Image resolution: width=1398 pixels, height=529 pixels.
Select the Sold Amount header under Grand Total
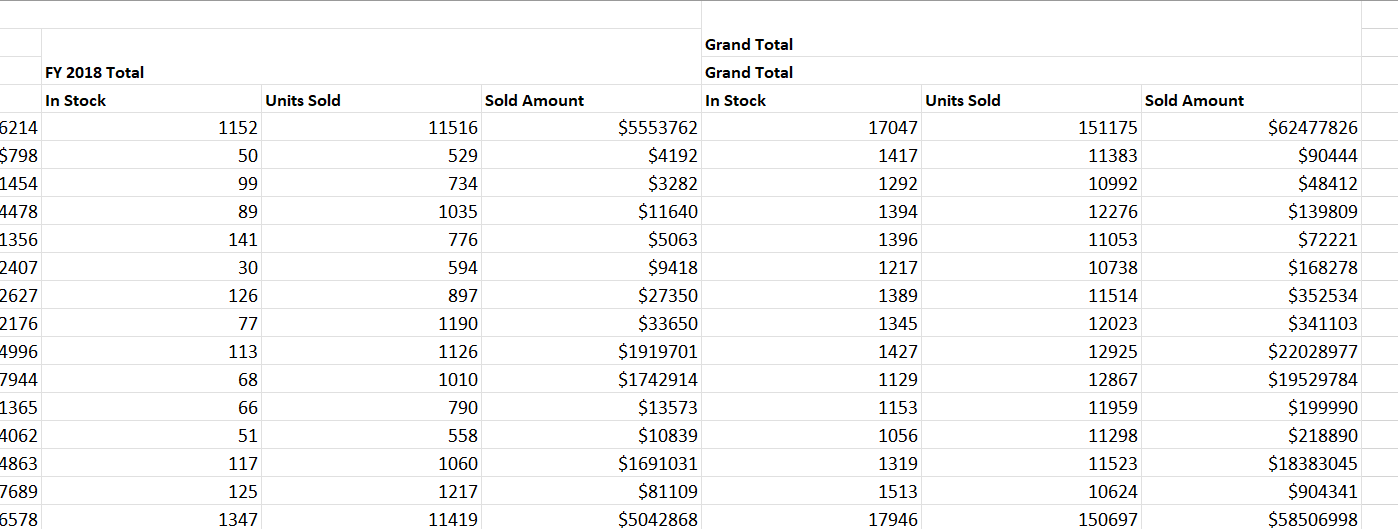pos(1194,100)
